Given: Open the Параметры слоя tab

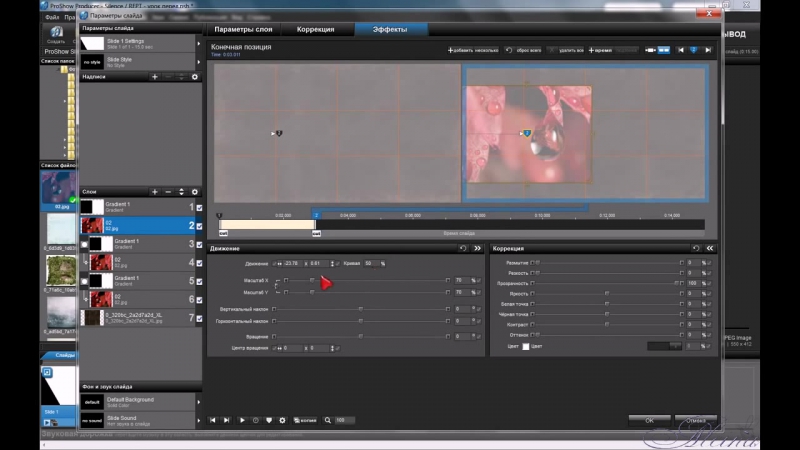Looking at the screenshot, I should pyautogui.click(x=243, y=30).
